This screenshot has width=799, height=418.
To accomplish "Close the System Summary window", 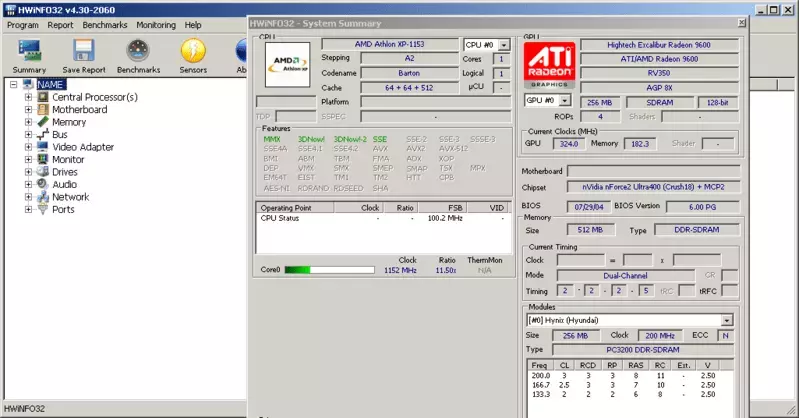I will 742,23.
